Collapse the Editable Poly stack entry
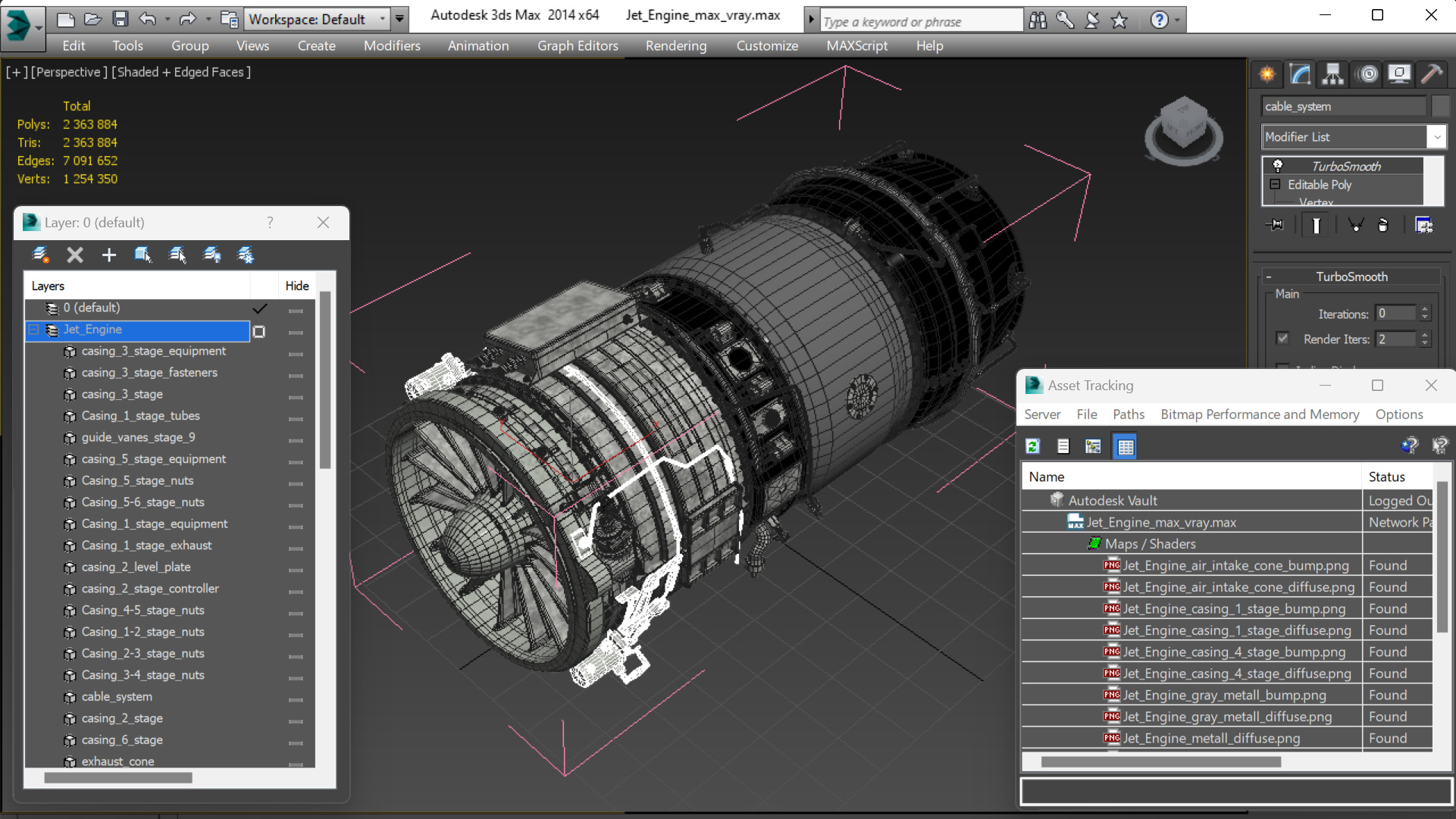The height and width of the screenshot is (819, 1456). click(1275, 184)
